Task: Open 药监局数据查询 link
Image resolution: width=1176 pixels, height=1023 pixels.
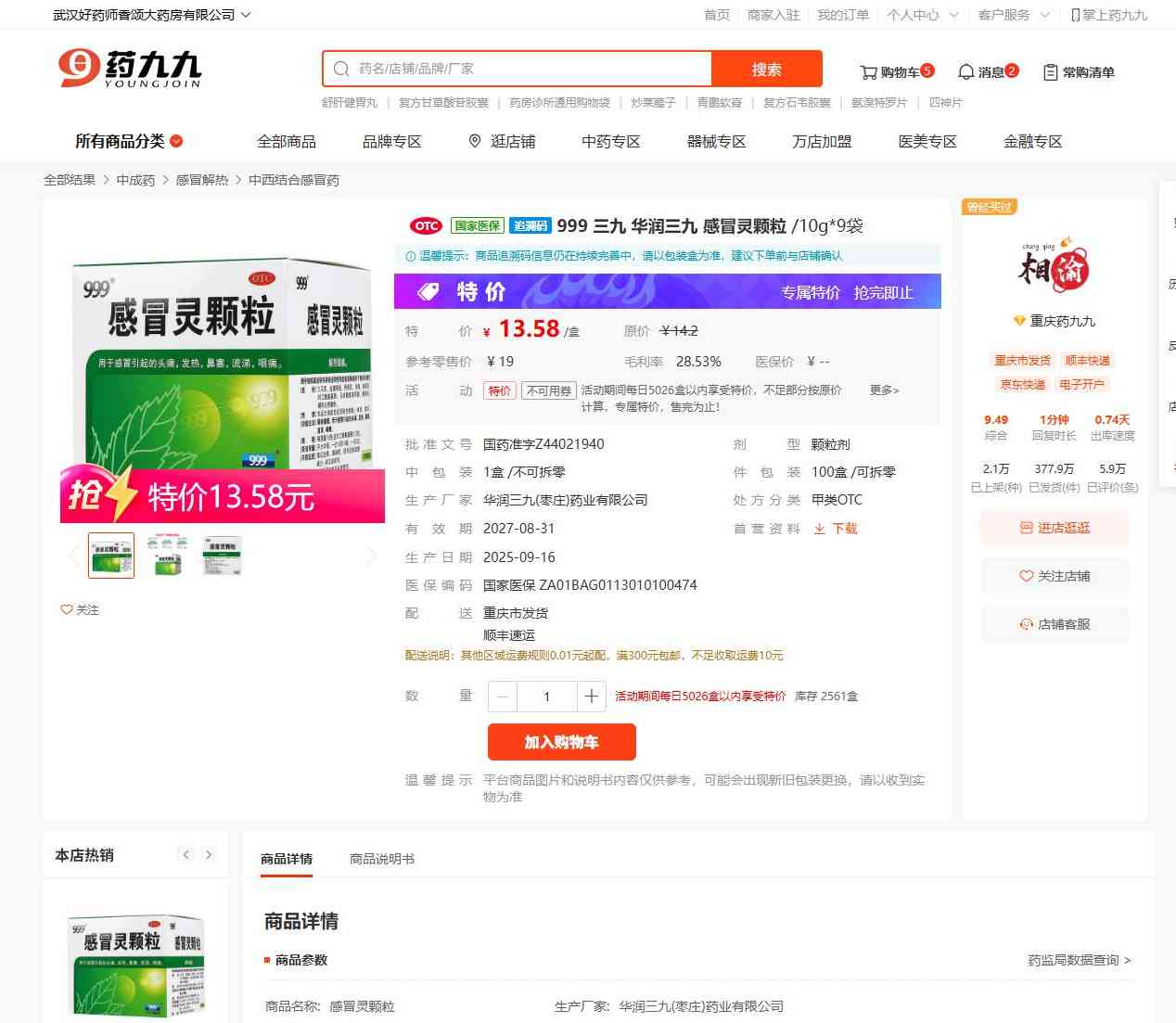Action: click(1079, 960)
